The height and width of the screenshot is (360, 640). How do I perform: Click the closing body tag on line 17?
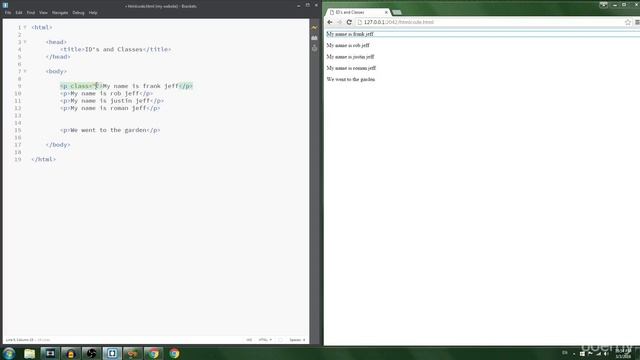coord(58,145)
